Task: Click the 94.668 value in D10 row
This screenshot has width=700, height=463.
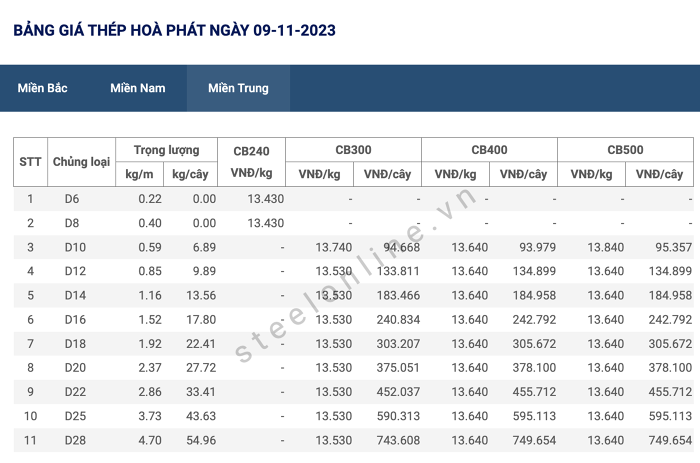Action: coord(401,247)
